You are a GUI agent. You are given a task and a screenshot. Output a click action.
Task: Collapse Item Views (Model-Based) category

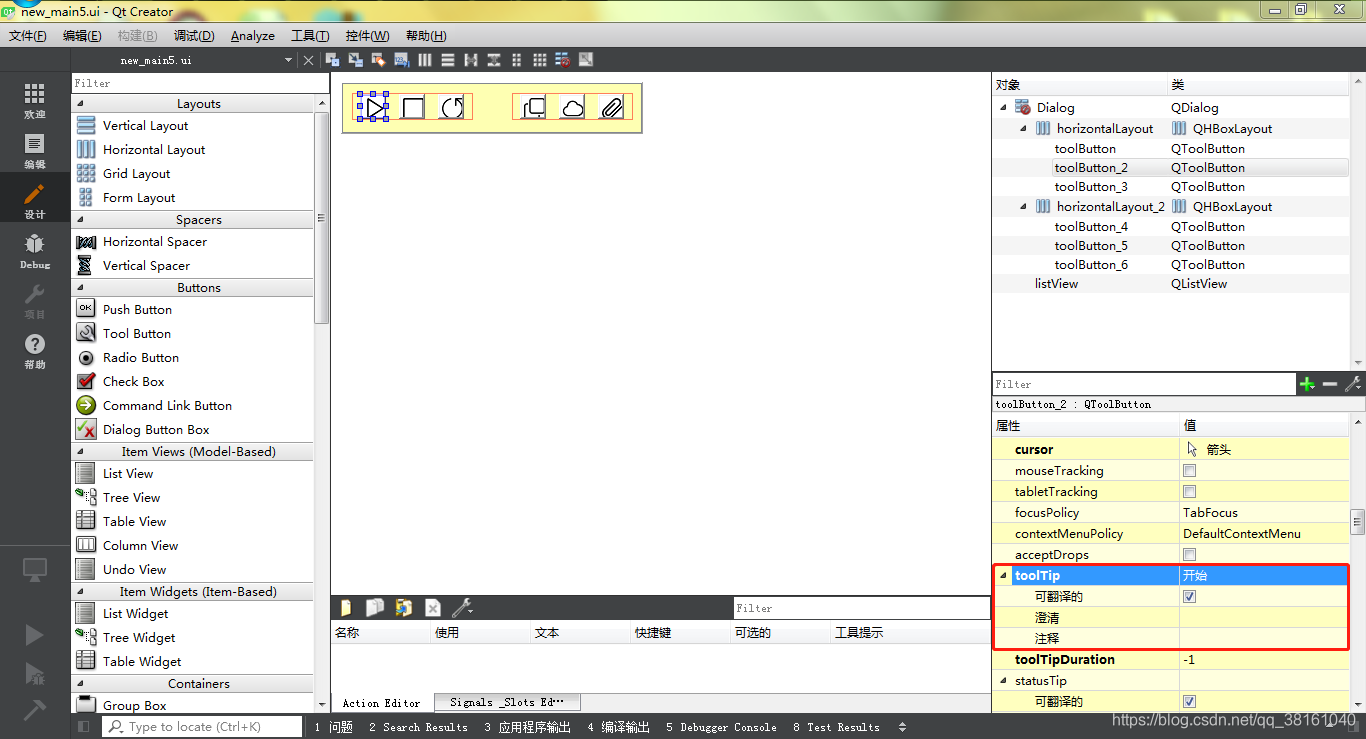(80, 452)
